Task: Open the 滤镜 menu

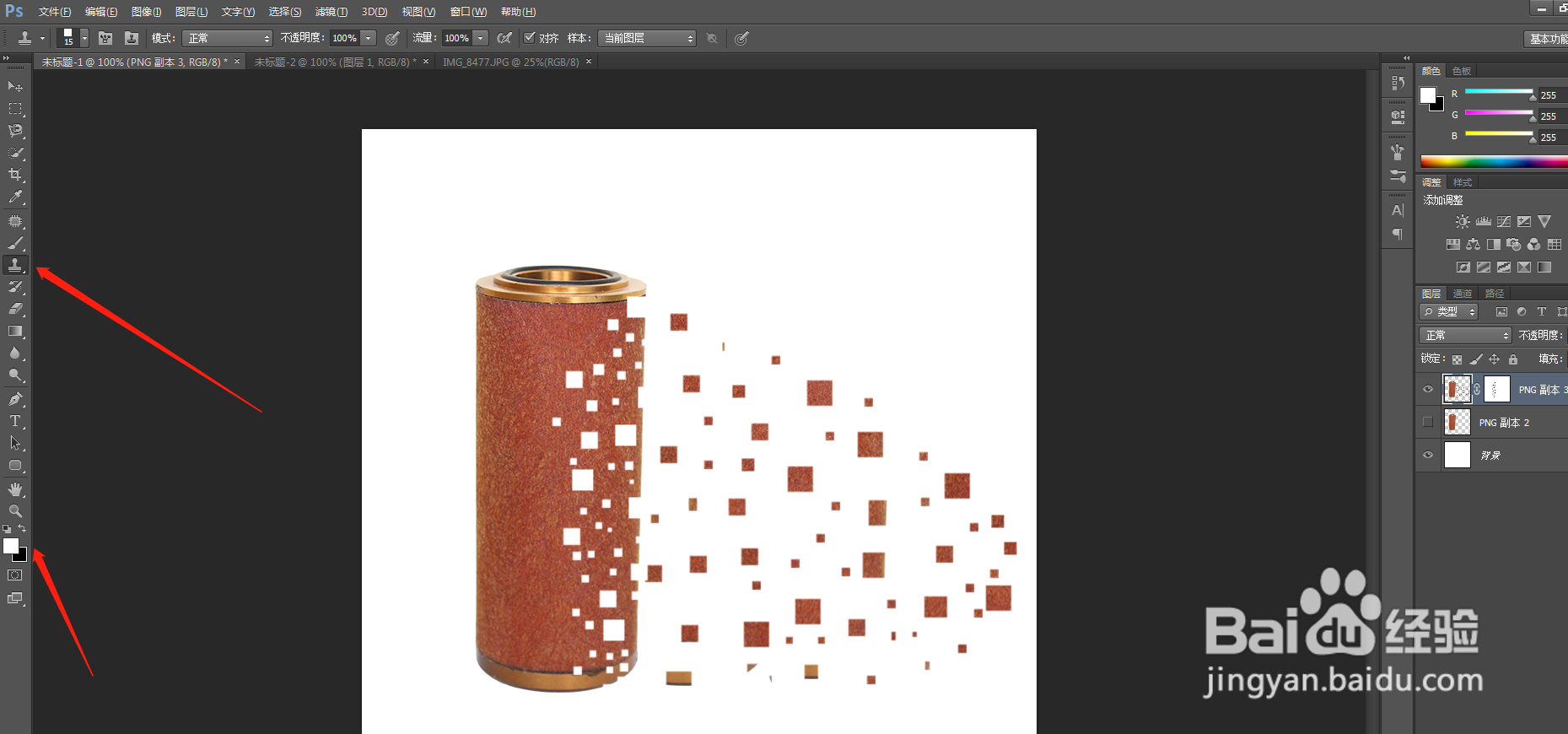Action: [x=331, y=12]
